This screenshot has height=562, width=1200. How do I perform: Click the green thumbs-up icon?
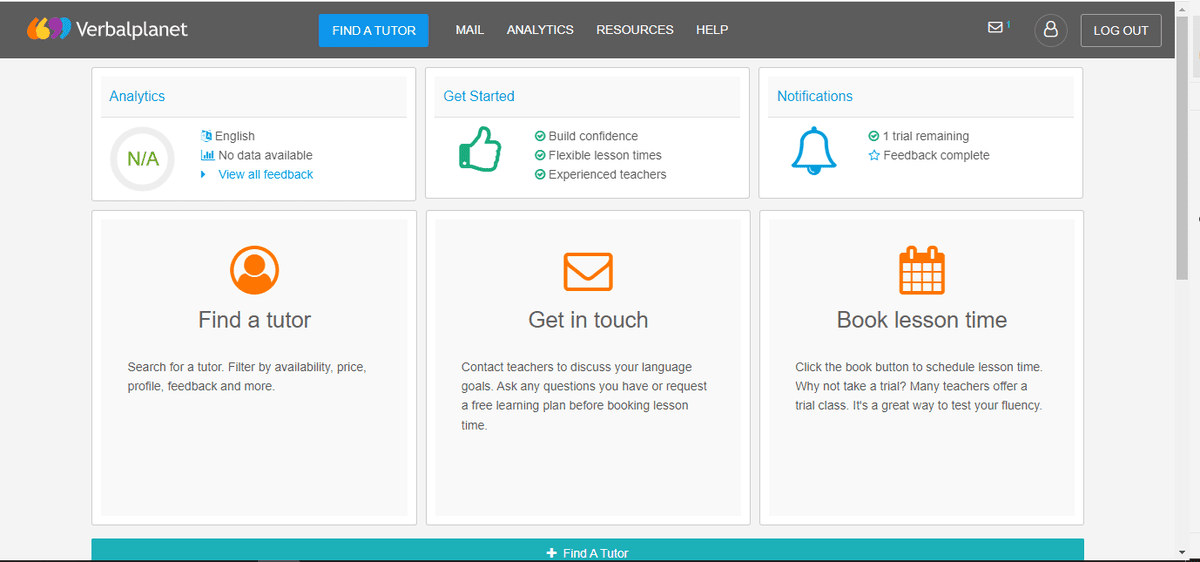(478, 151)
